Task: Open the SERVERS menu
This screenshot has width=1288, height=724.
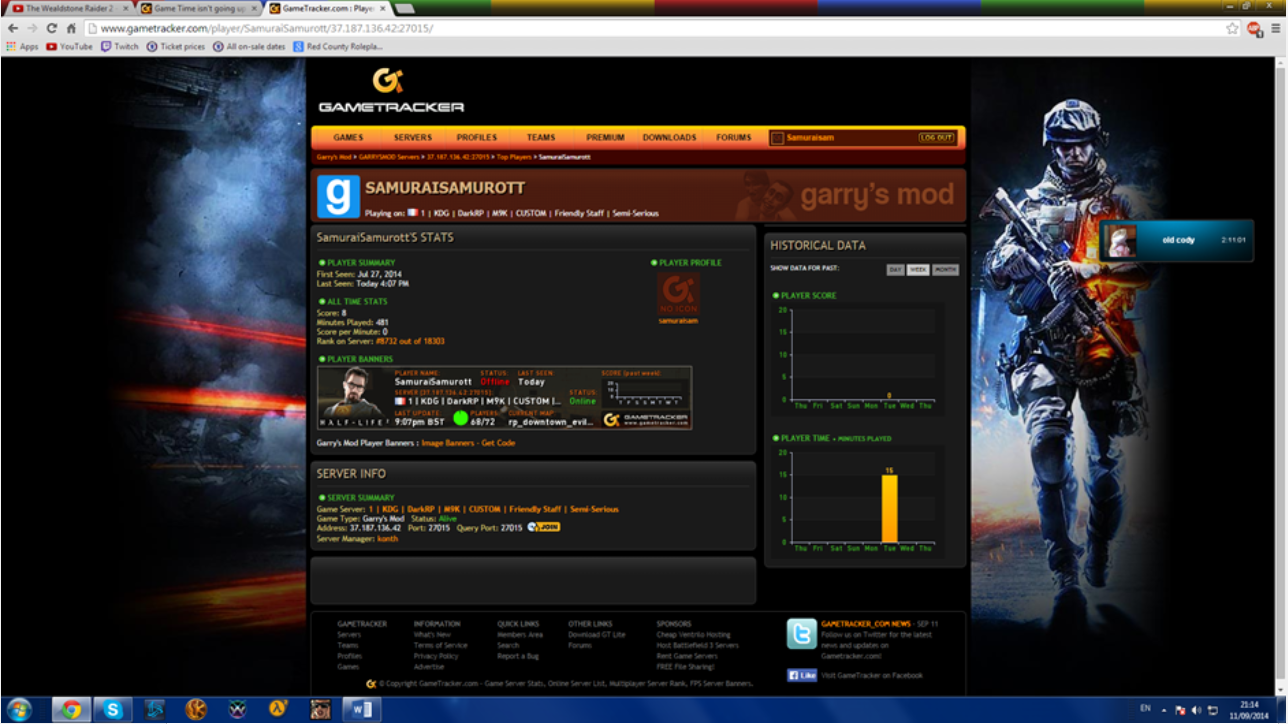Action: (413, 138)
